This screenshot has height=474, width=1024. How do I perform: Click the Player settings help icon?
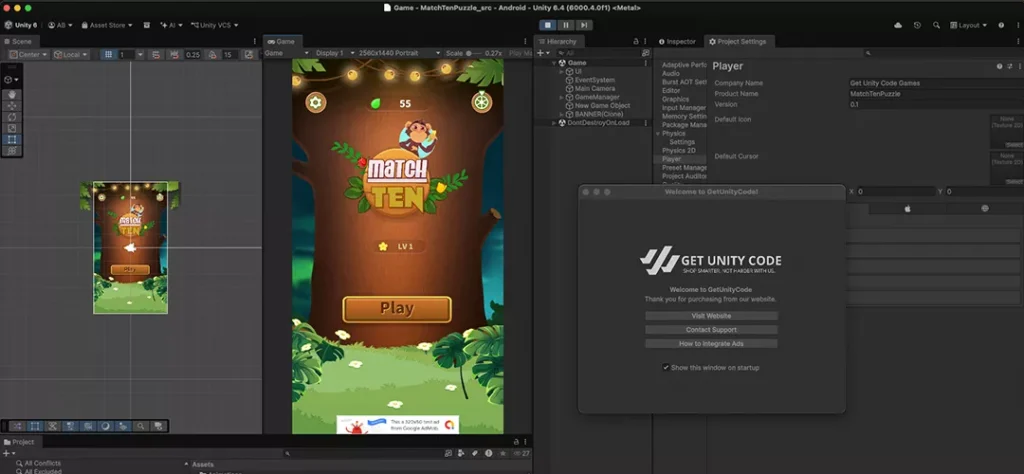coord(999,66)
